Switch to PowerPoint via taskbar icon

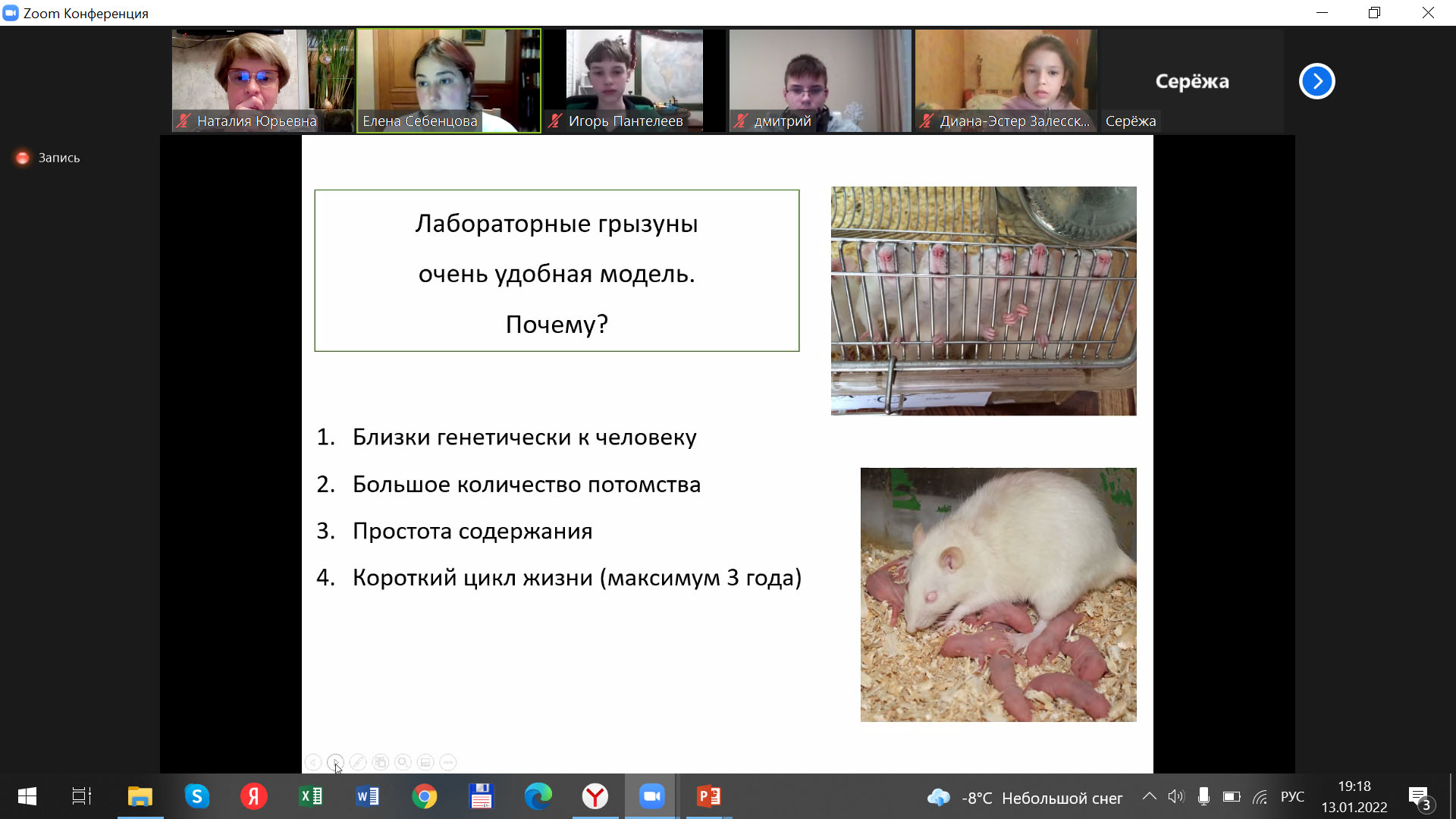(709, 796)
